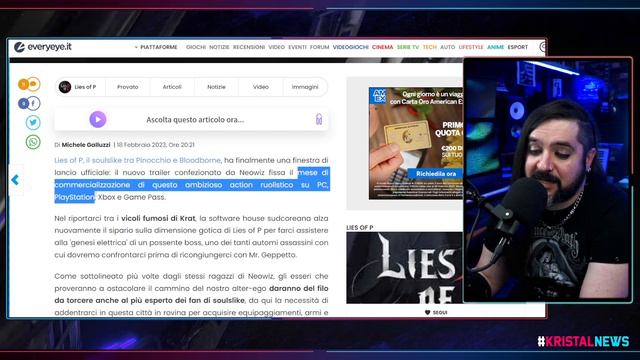Open the FORUM menu item
Image resolution: width=640 pixels, height=360 pixels.
click(x=320, y=47)
